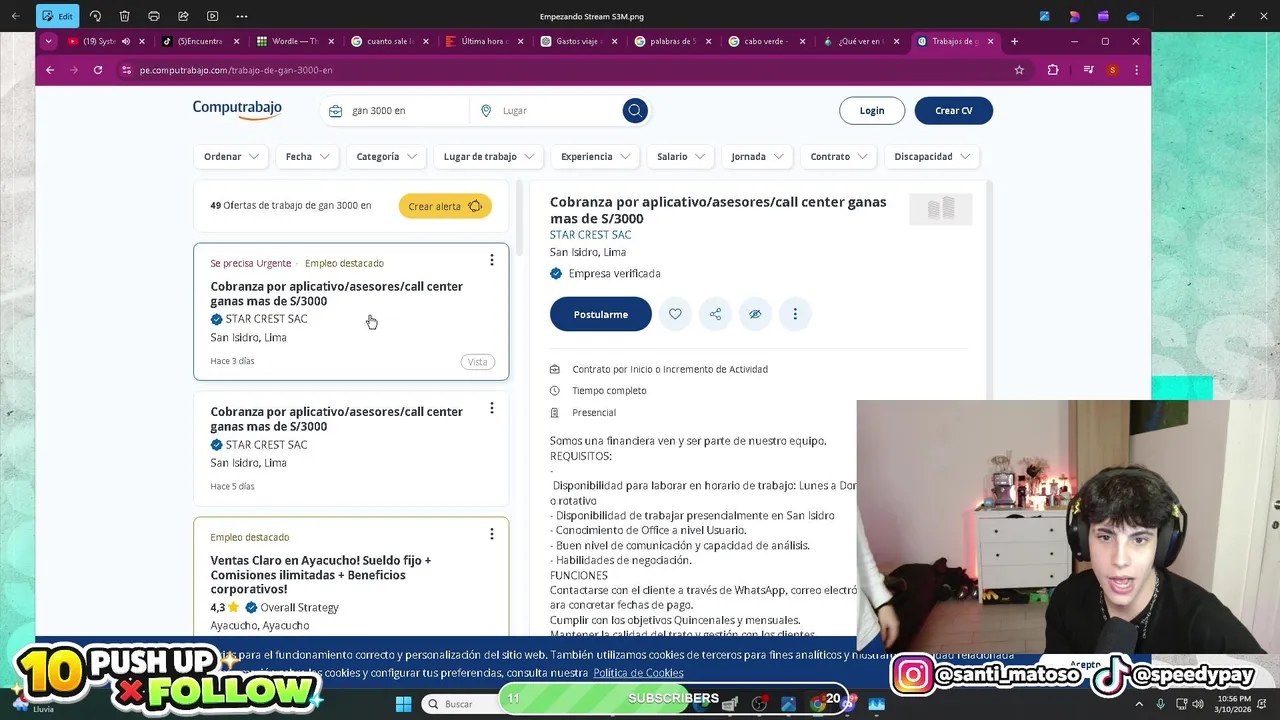The width and height of the screenshot is (1280, 720).
Task: Open job detail three-dot menu
Action: click(x=795, y=314)
